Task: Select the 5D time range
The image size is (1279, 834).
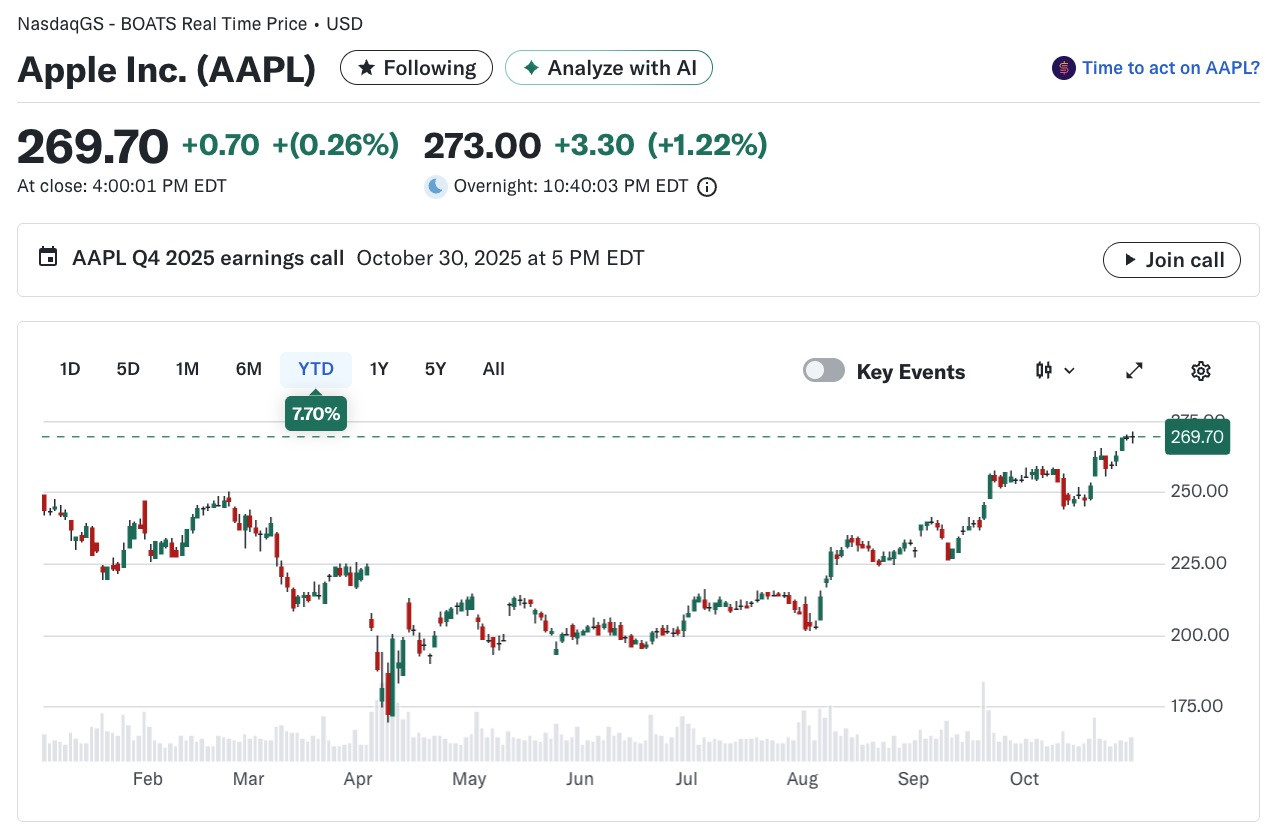Action: pos(128,369)
